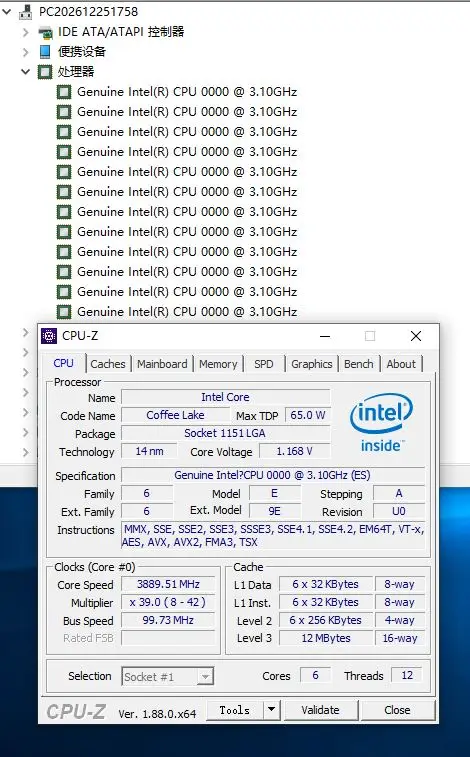470x757 pixels.
Task: Click the empty Rated FSB field
Action: tap(168, 638)
